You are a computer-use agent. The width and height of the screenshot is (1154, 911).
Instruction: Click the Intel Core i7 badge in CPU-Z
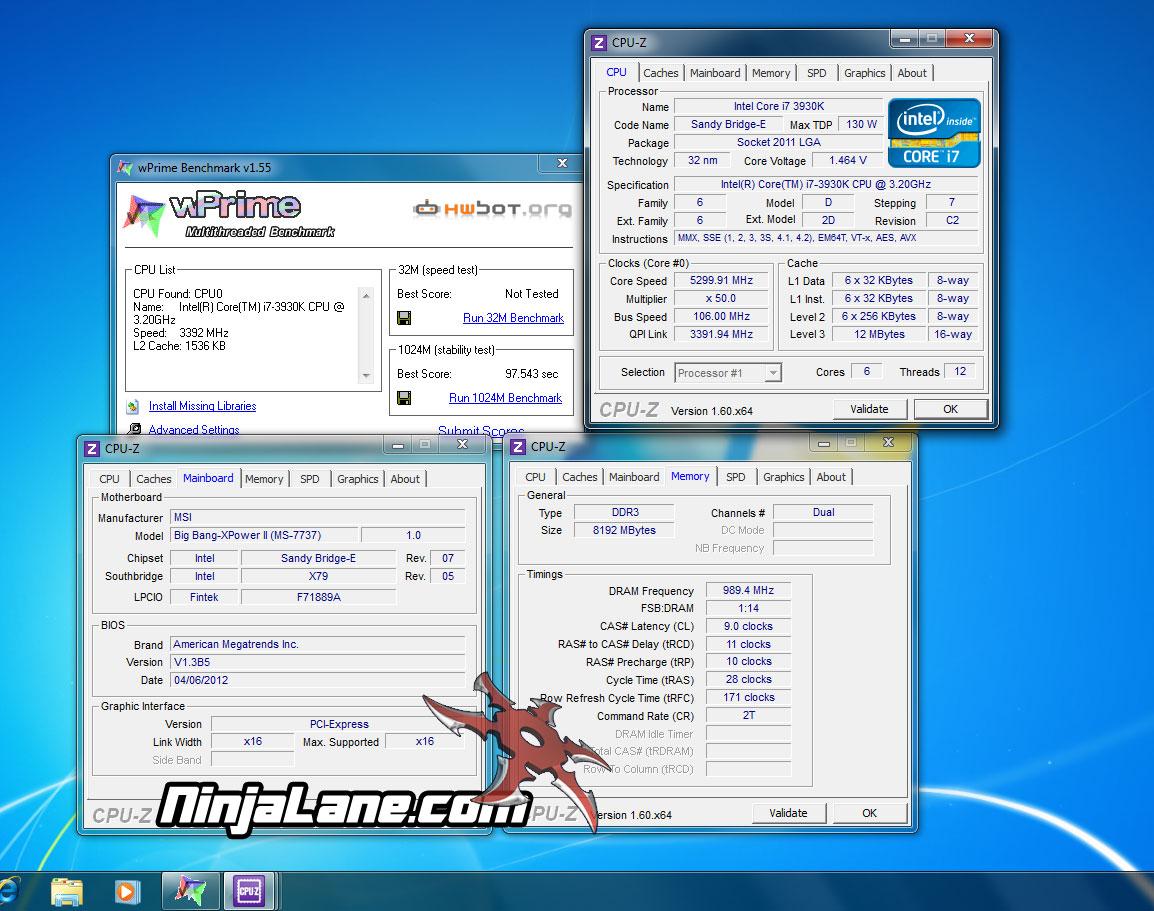pos(934,133)
